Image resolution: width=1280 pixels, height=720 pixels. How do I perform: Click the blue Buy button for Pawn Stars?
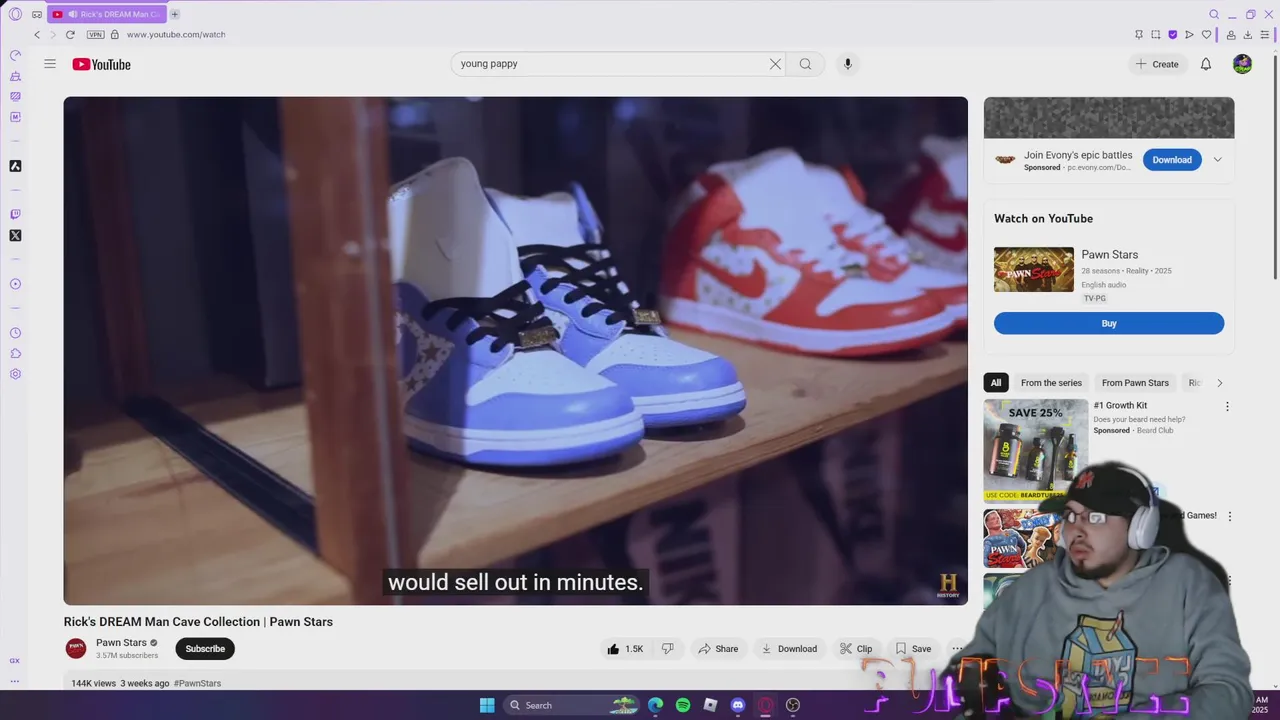(x=1109, y=323)
